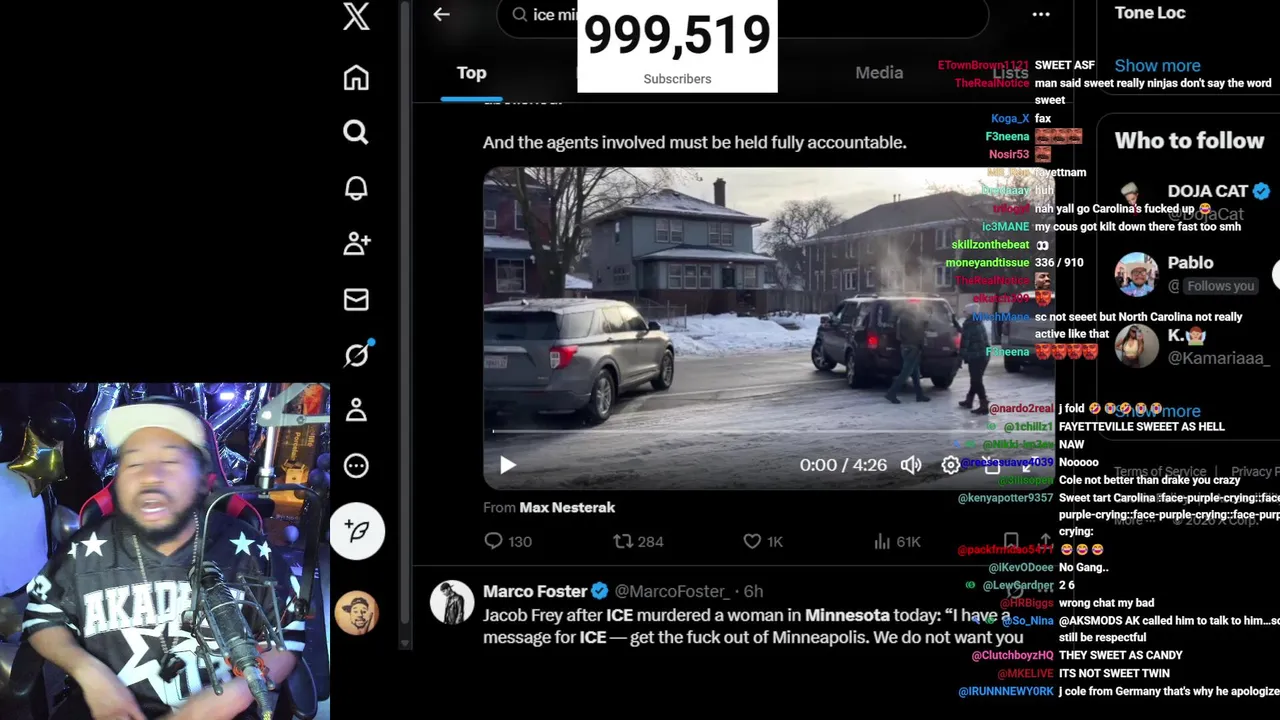Viewport: 1280px width, 720px height.
Task: Switch to the Top tab
Action: point(471,73)
